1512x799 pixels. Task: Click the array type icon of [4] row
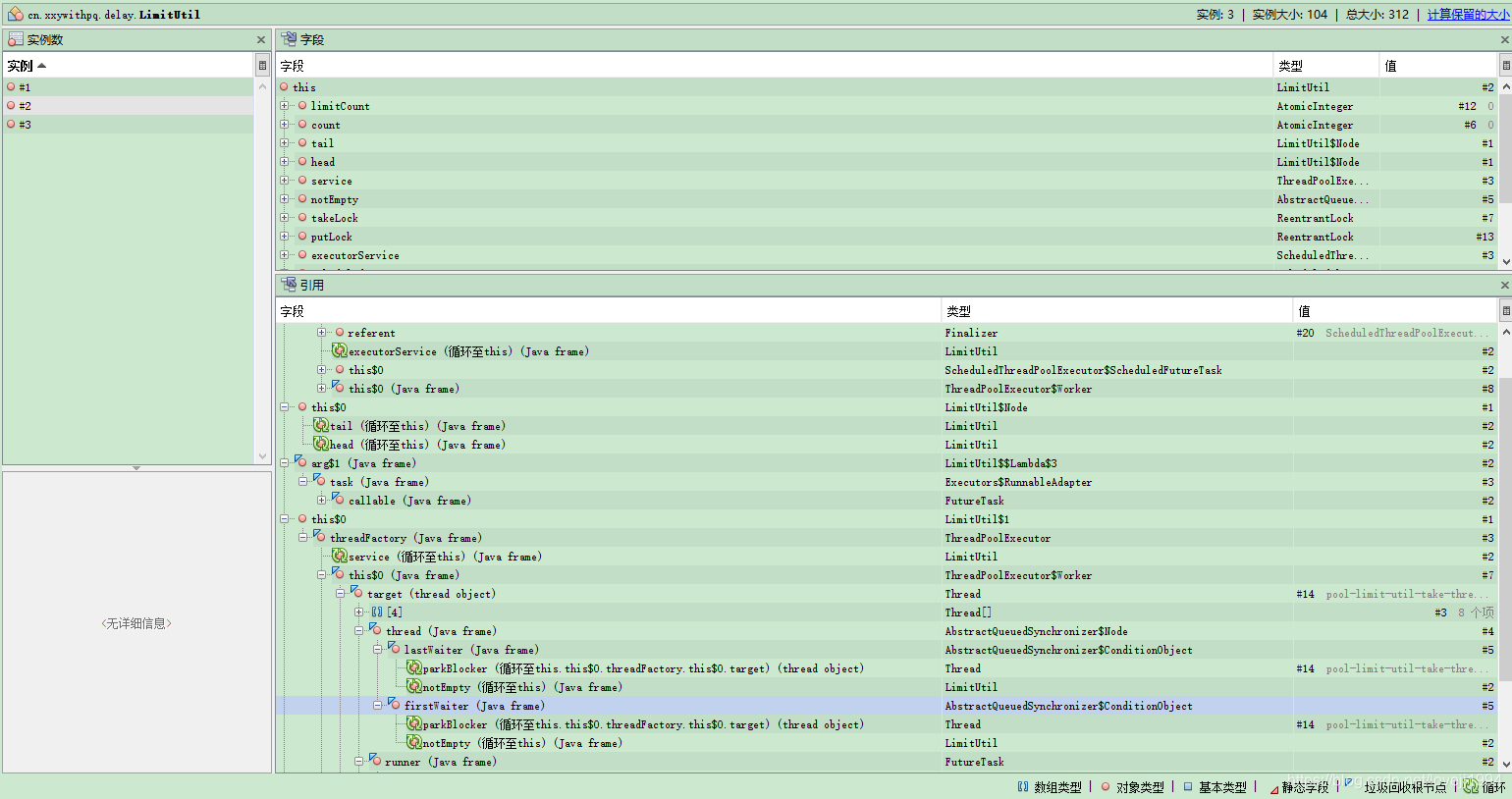point(377,613)
